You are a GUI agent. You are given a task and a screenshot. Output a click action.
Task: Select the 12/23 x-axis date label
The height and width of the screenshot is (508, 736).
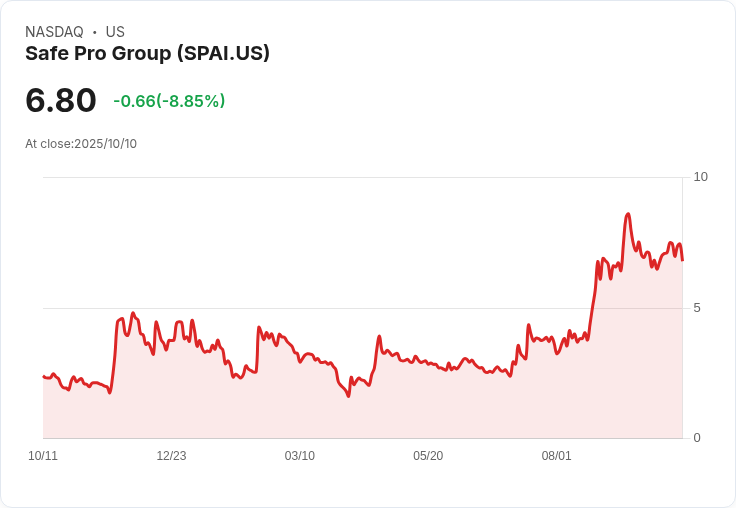click(171, 456)
